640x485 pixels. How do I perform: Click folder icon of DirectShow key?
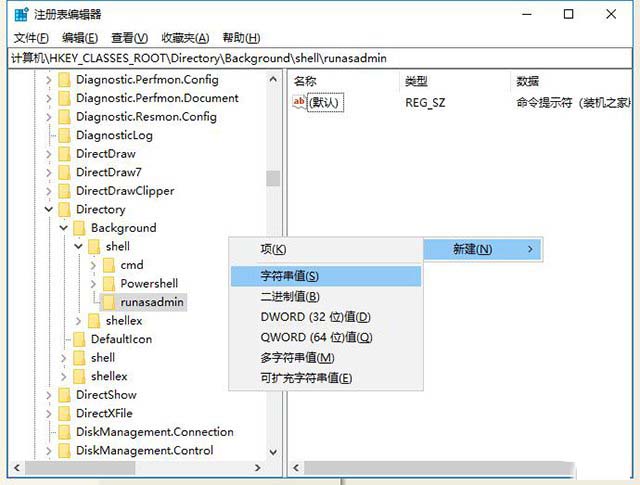tap(64, 395)
